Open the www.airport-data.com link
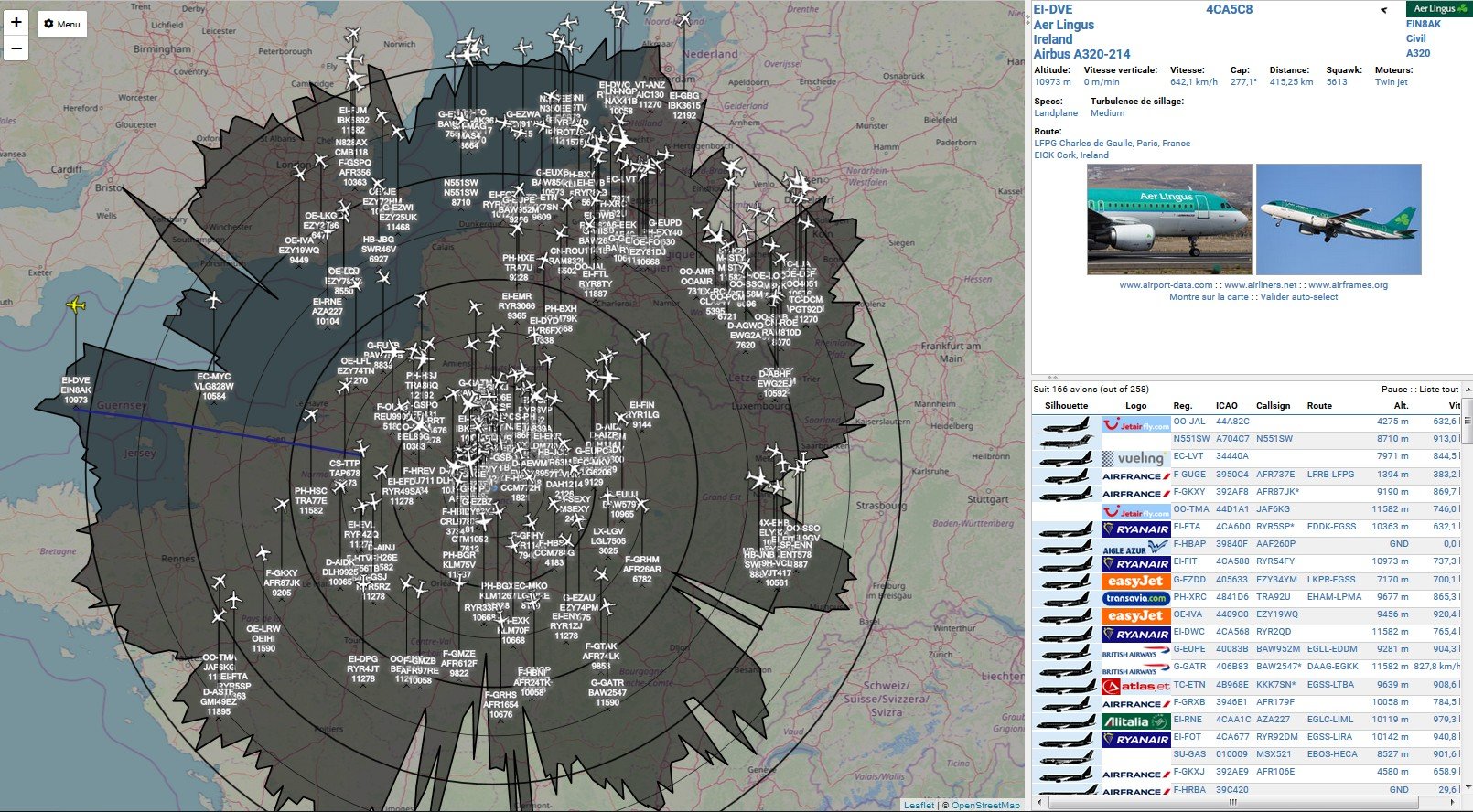 [x=1165, y=285]
